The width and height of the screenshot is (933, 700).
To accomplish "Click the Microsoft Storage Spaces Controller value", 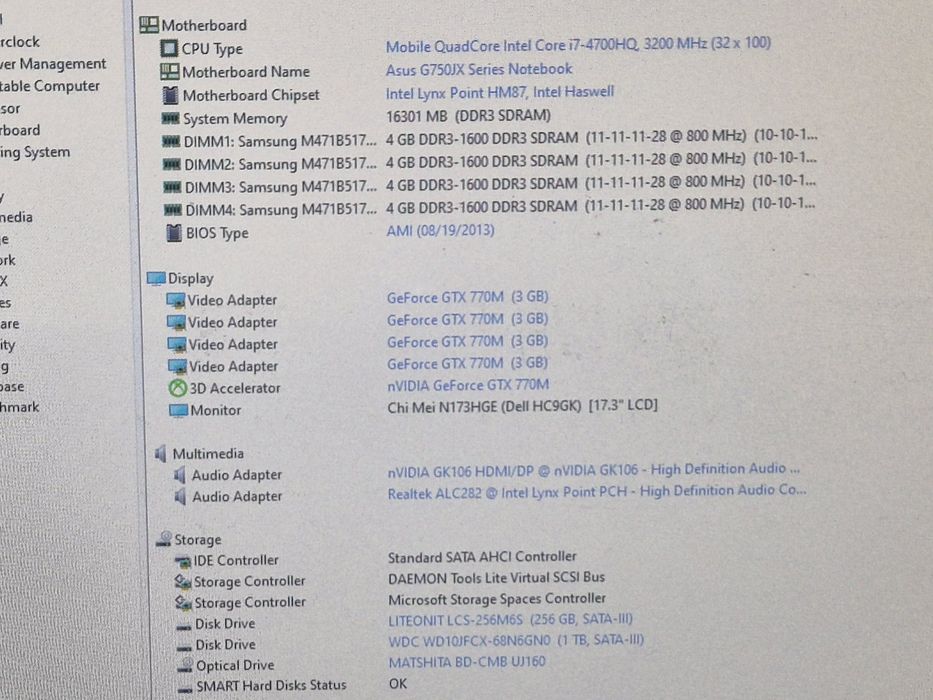I will coord(497,599).
